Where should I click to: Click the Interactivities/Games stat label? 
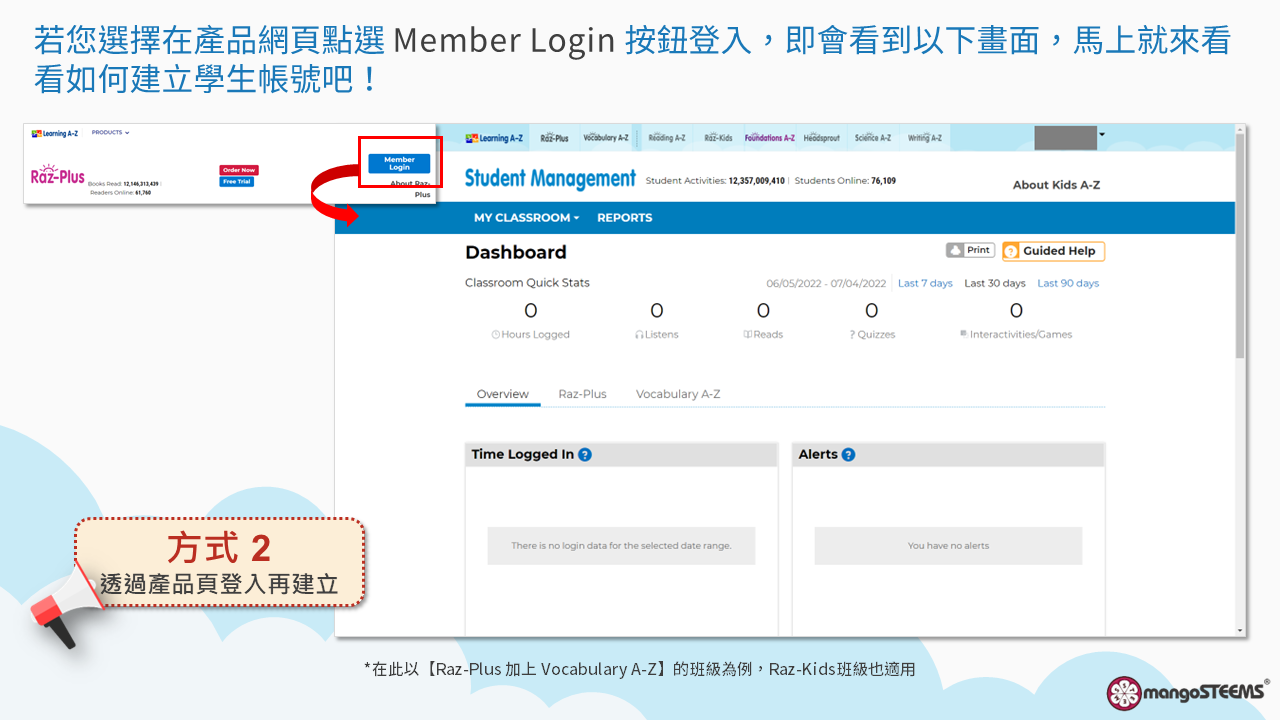tap(1016, 335)
